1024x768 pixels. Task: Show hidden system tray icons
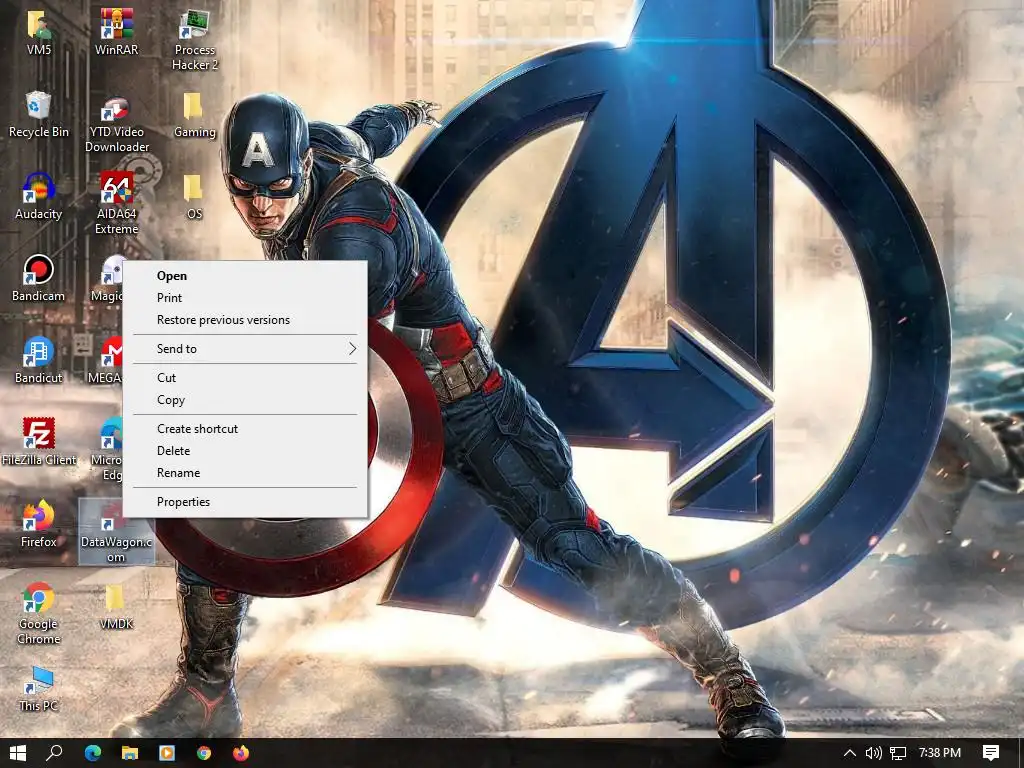point(850,753)
